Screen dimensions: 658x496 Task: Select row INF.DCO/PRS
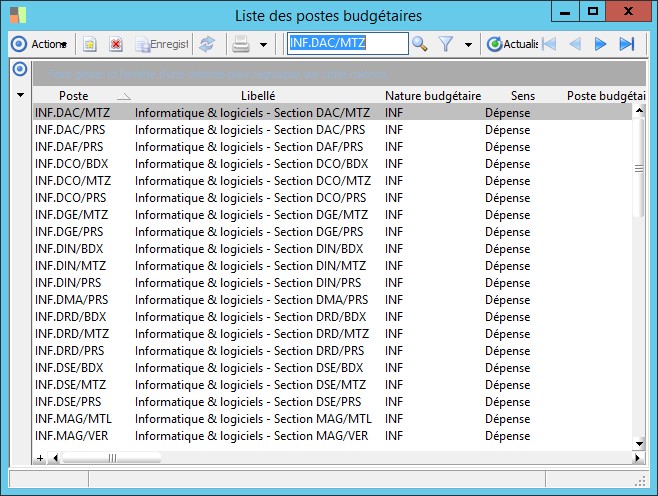pos(332,198)
